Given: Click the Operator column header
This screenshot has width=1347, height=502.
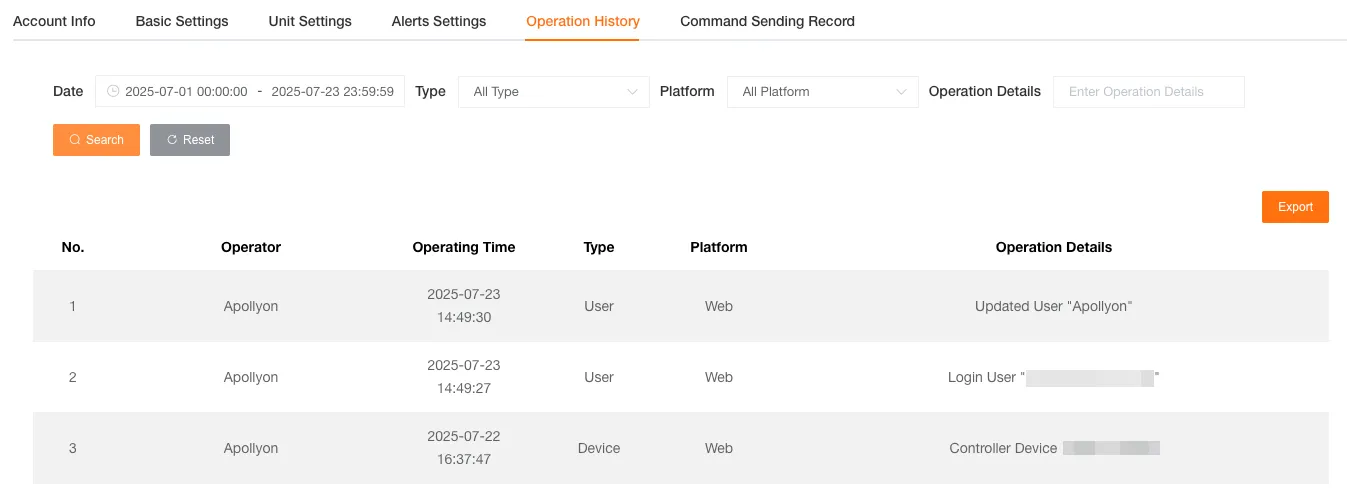Looking at the screenshot, I should (x=251, y=247).
